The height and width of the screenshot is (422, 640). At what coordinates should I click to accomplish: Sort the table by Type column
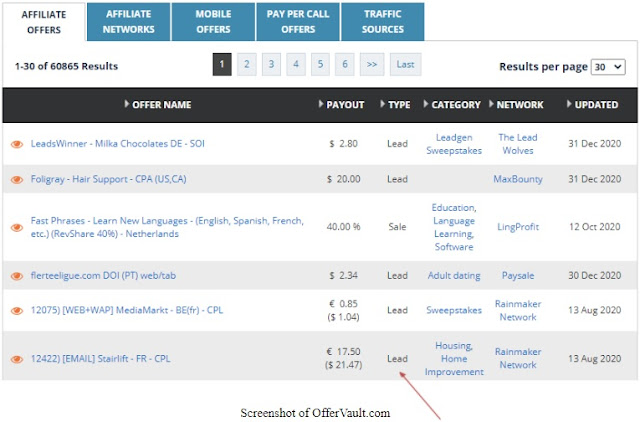[x=396, y=105]
